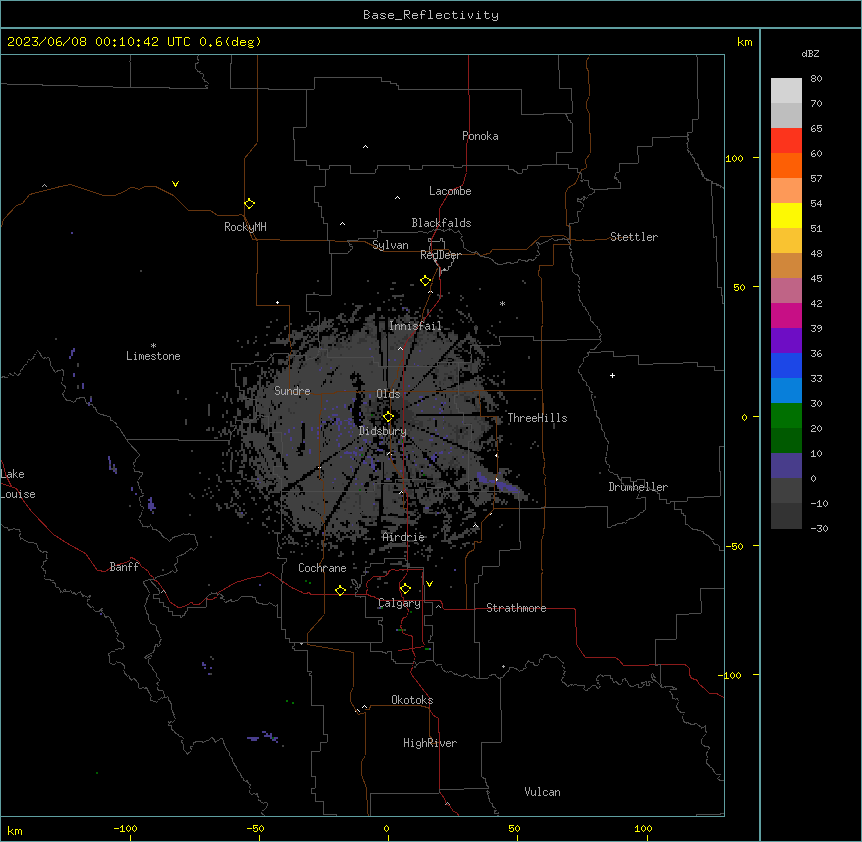862x842 pixels.
Task: Click the Drumheller town label
Action: point(638,487)
